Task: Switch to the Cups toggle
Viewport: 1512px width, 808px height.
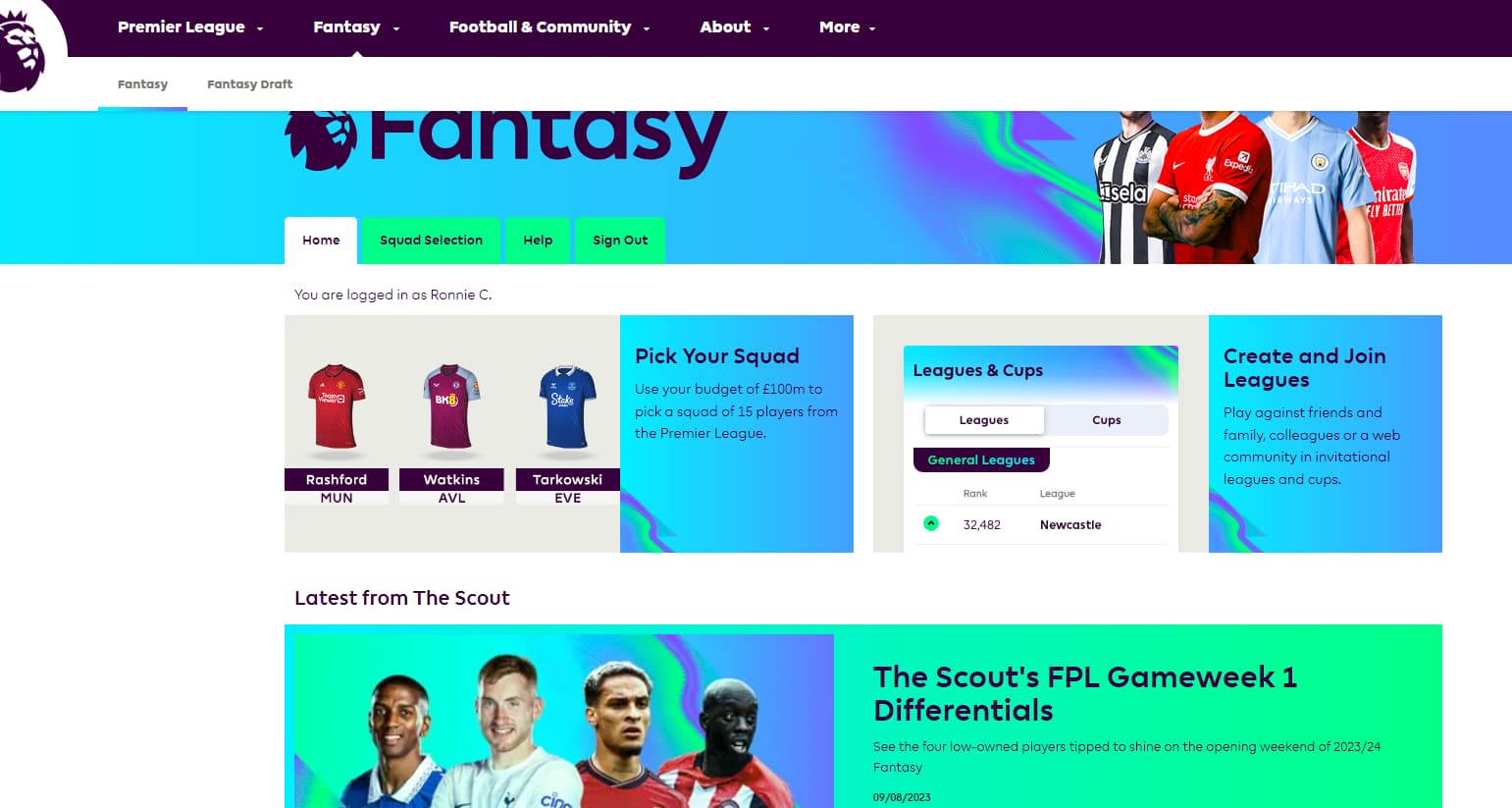Action: tap(1106, 420)
